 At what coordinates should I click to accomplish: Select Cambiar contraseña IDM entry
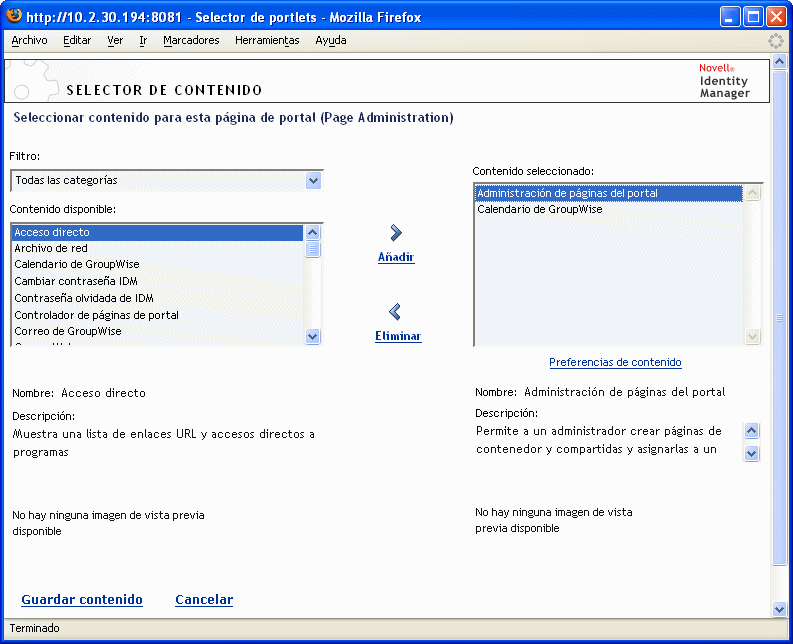(x=157, y=281)
